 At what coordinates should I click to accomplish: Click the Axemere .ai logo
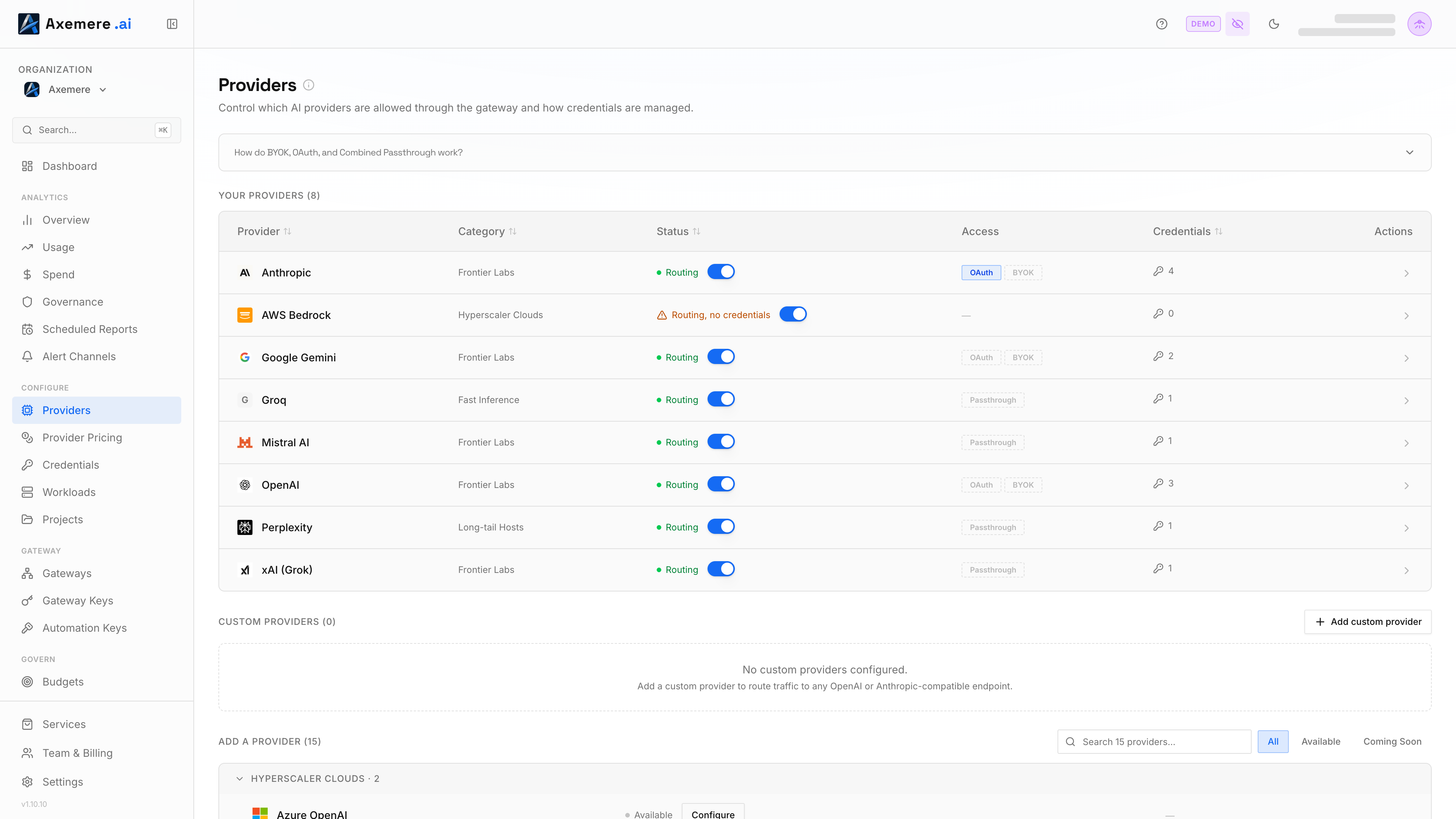click(75, 24)
